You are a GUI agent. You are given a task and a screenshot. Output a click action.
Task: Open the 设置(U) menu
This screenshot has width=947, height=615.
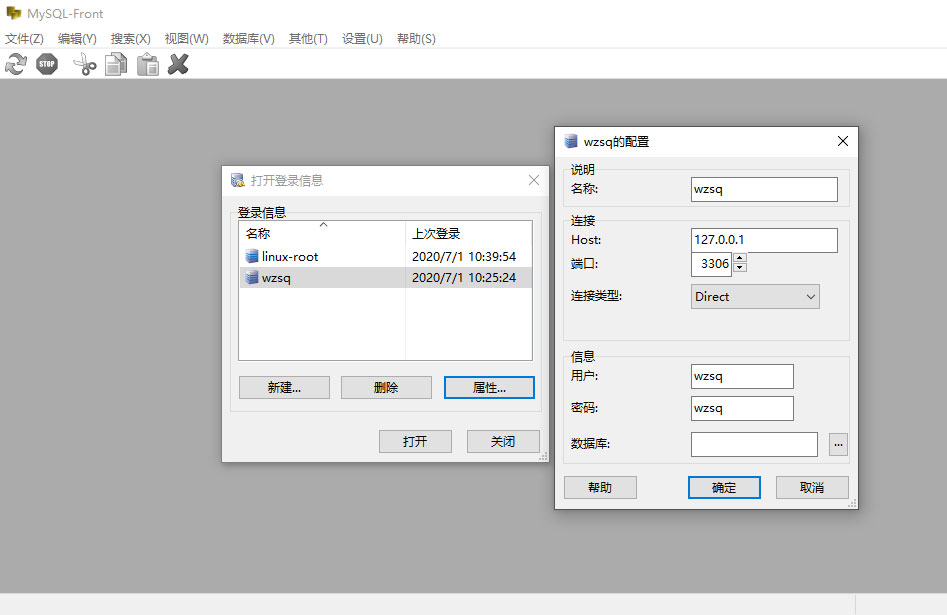pos(362,39)
